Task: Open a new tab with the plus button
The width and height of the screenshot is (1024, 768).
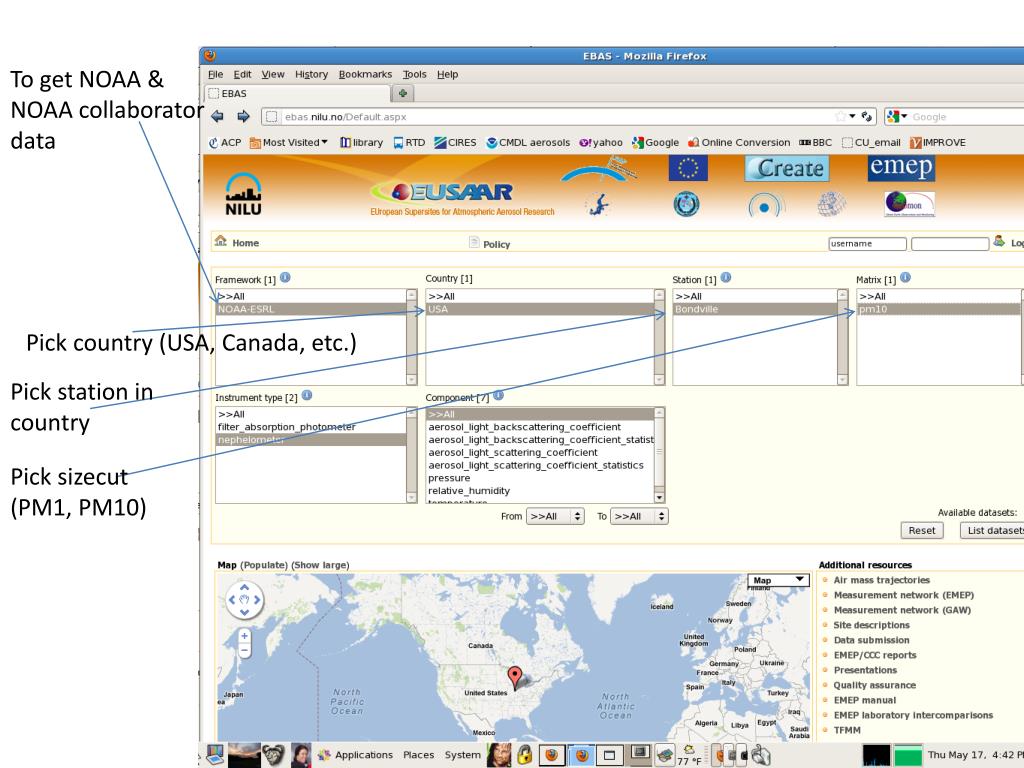Action: (x=403, y=93)
